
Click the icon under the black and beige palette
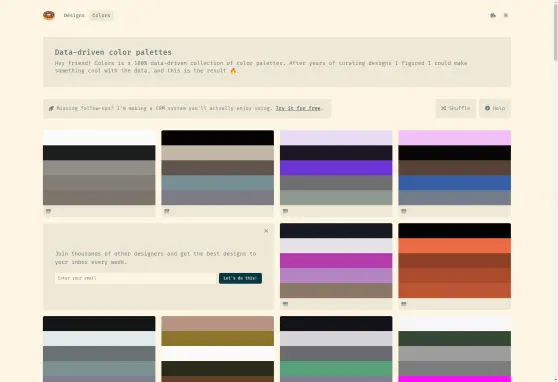167,211
